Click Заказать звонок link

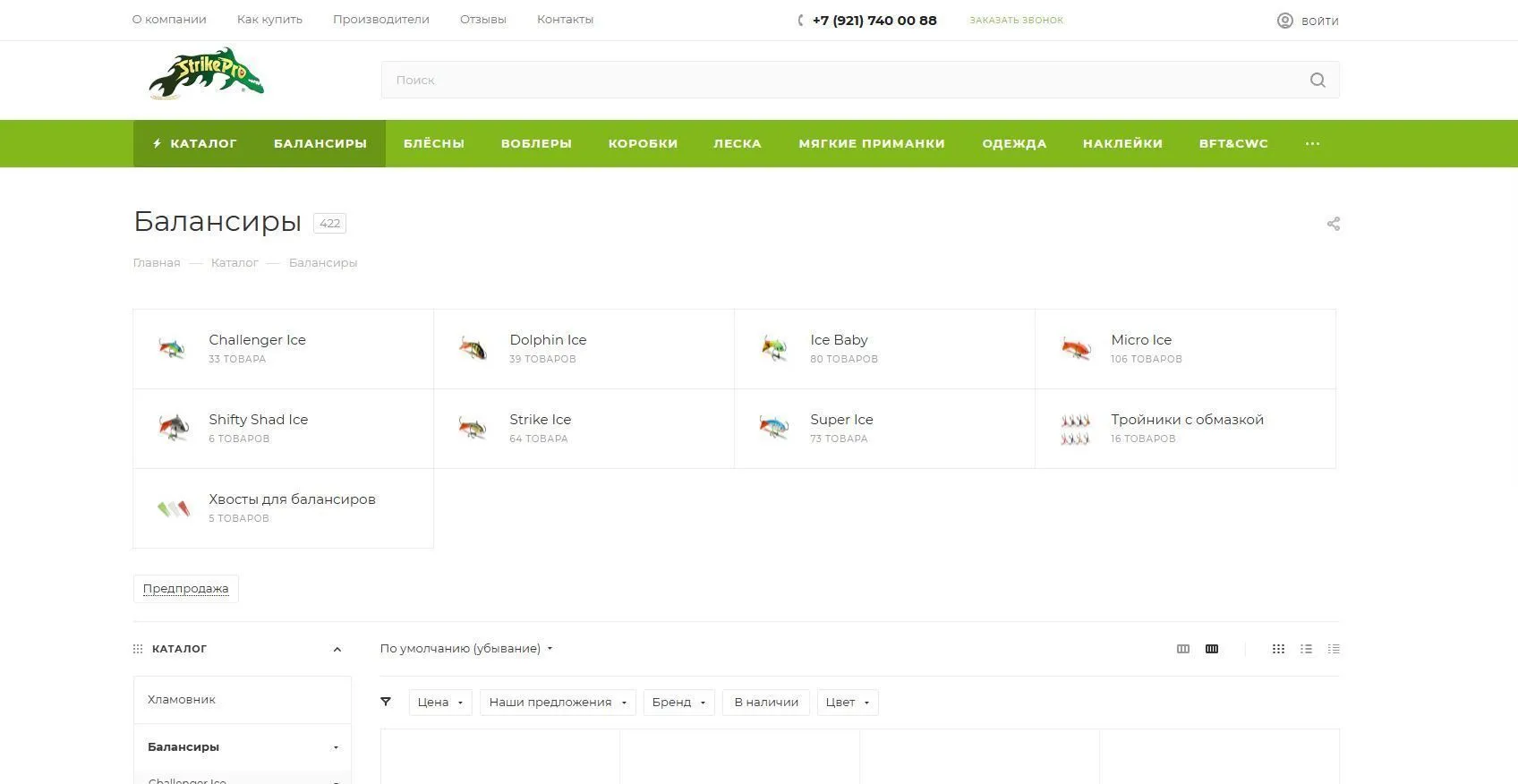(x=1016, y=20)
